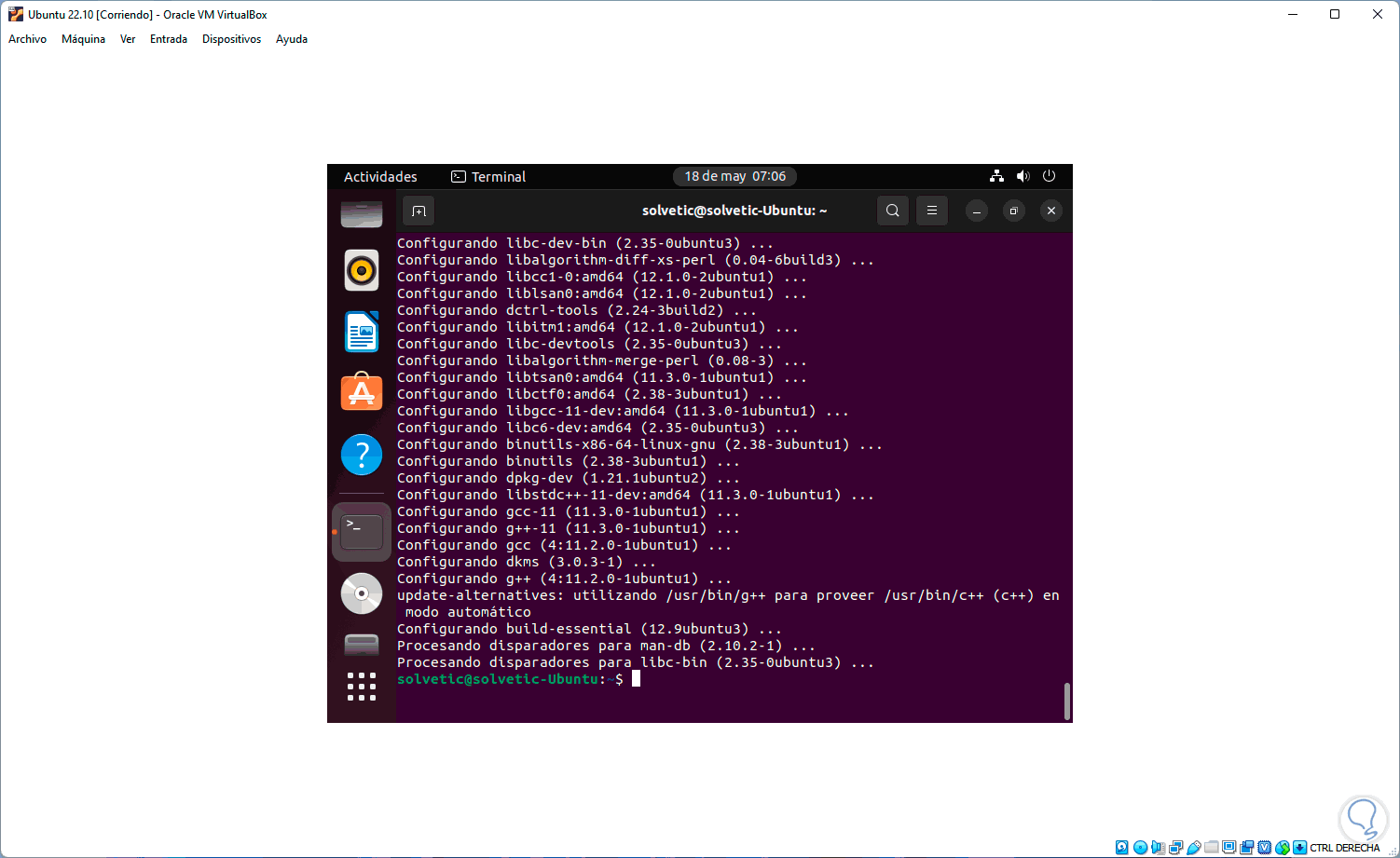Click the line 'Configurando dctrl-tools'
The image size is (1400, 858).
pyautogui.click(x=577, y=310)
